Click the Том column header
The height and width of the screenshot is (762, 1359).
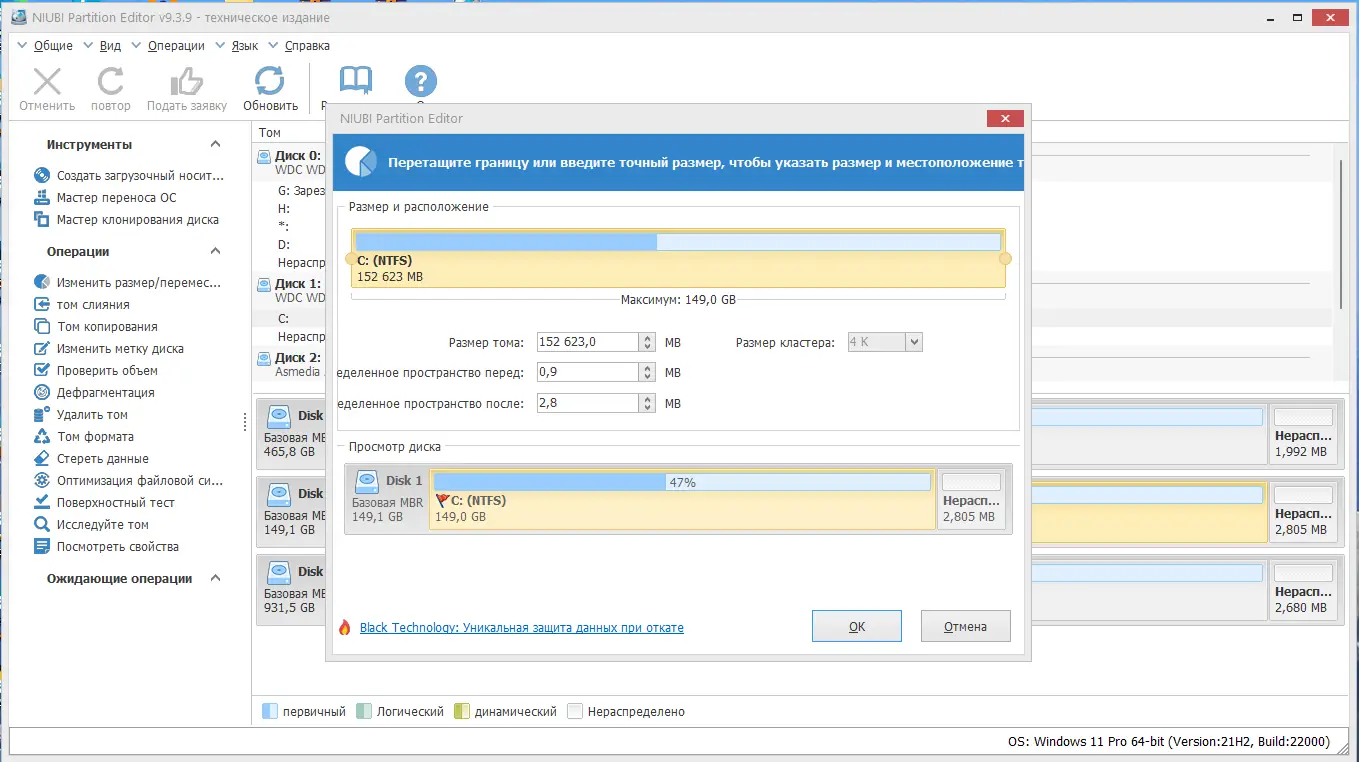270,132
